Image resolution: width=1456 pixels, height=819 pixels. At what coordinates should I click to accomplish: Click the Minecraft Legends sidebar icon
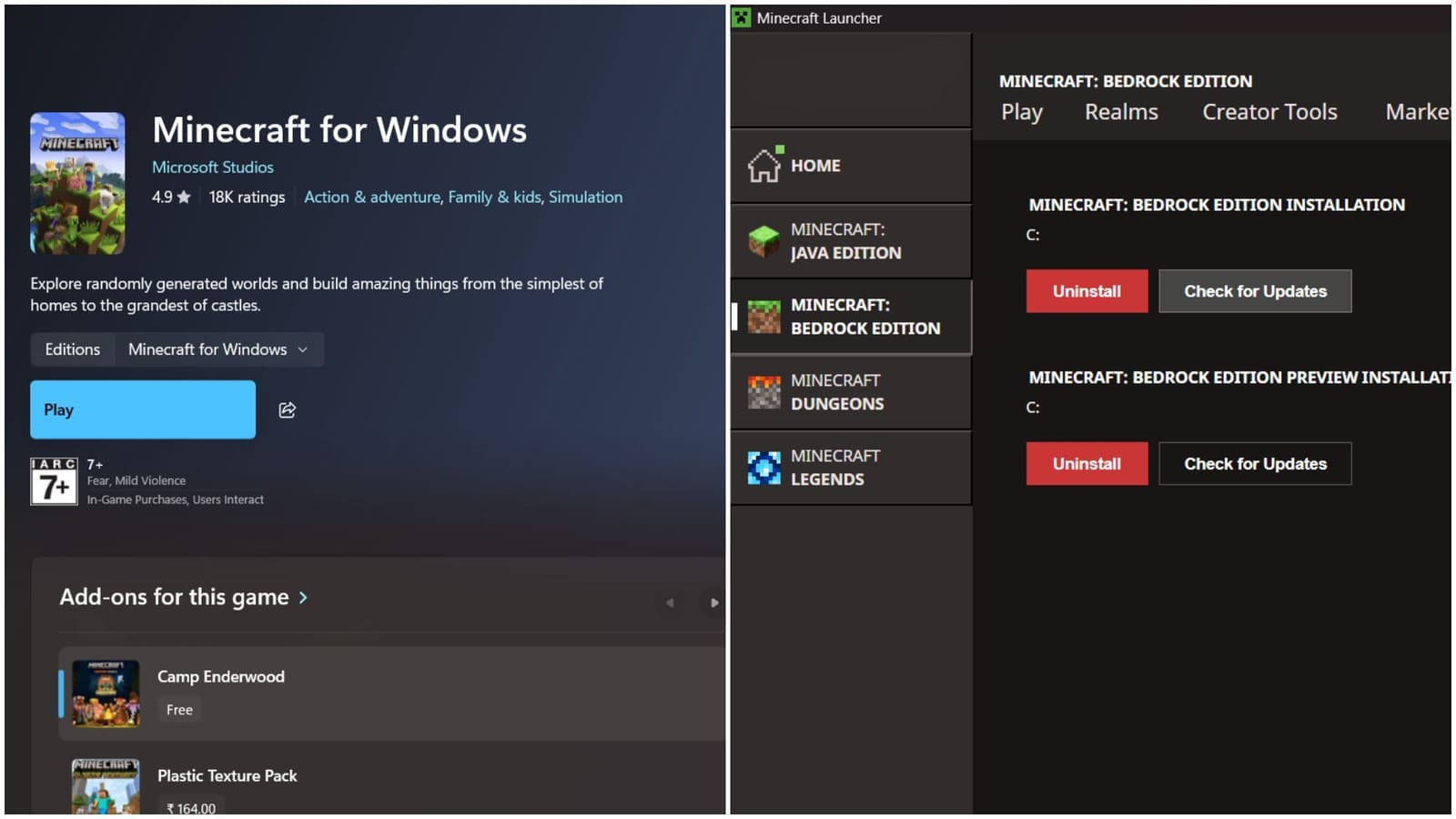click(763, 468)
